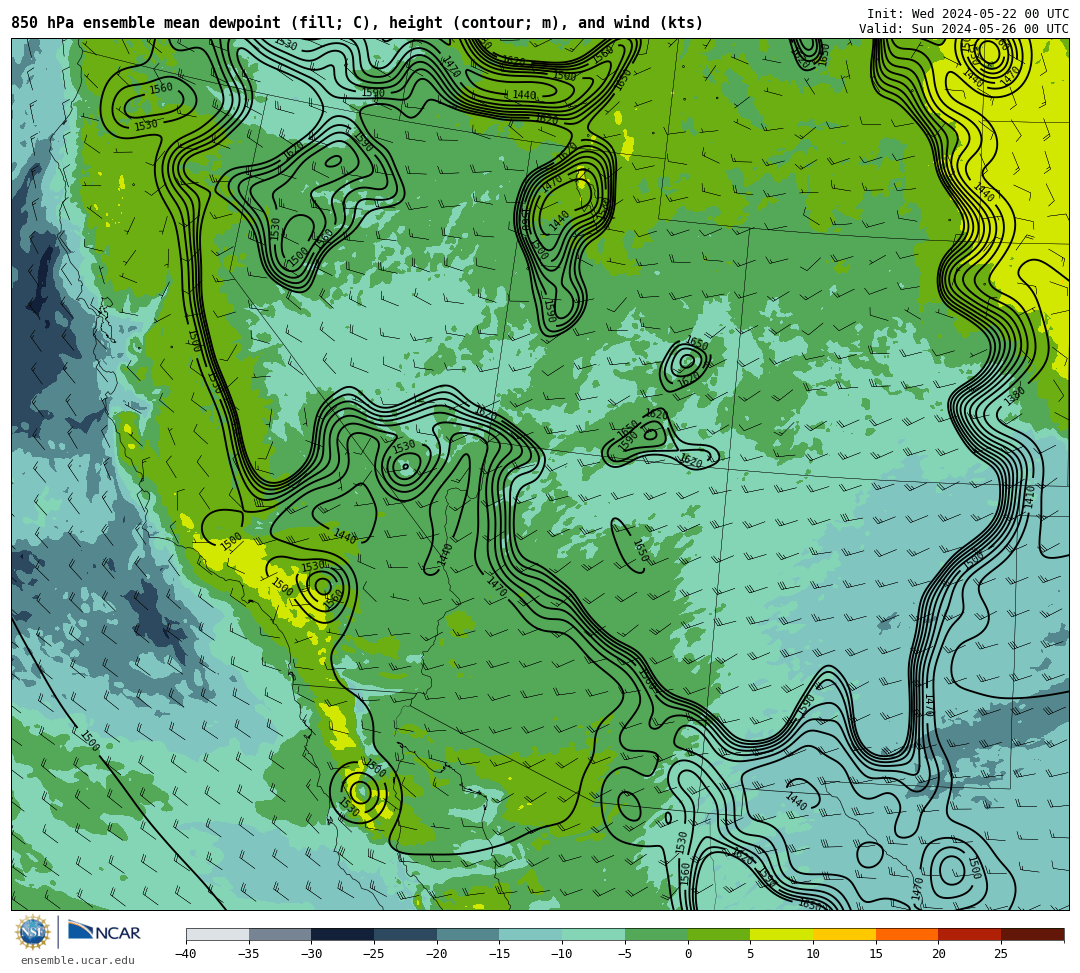Select the slate gray -35 to -30 colorbar segment
Image resolution: width=1080 pixels, height=973 pixels.
pyautogui.click(x=280, y=934)
